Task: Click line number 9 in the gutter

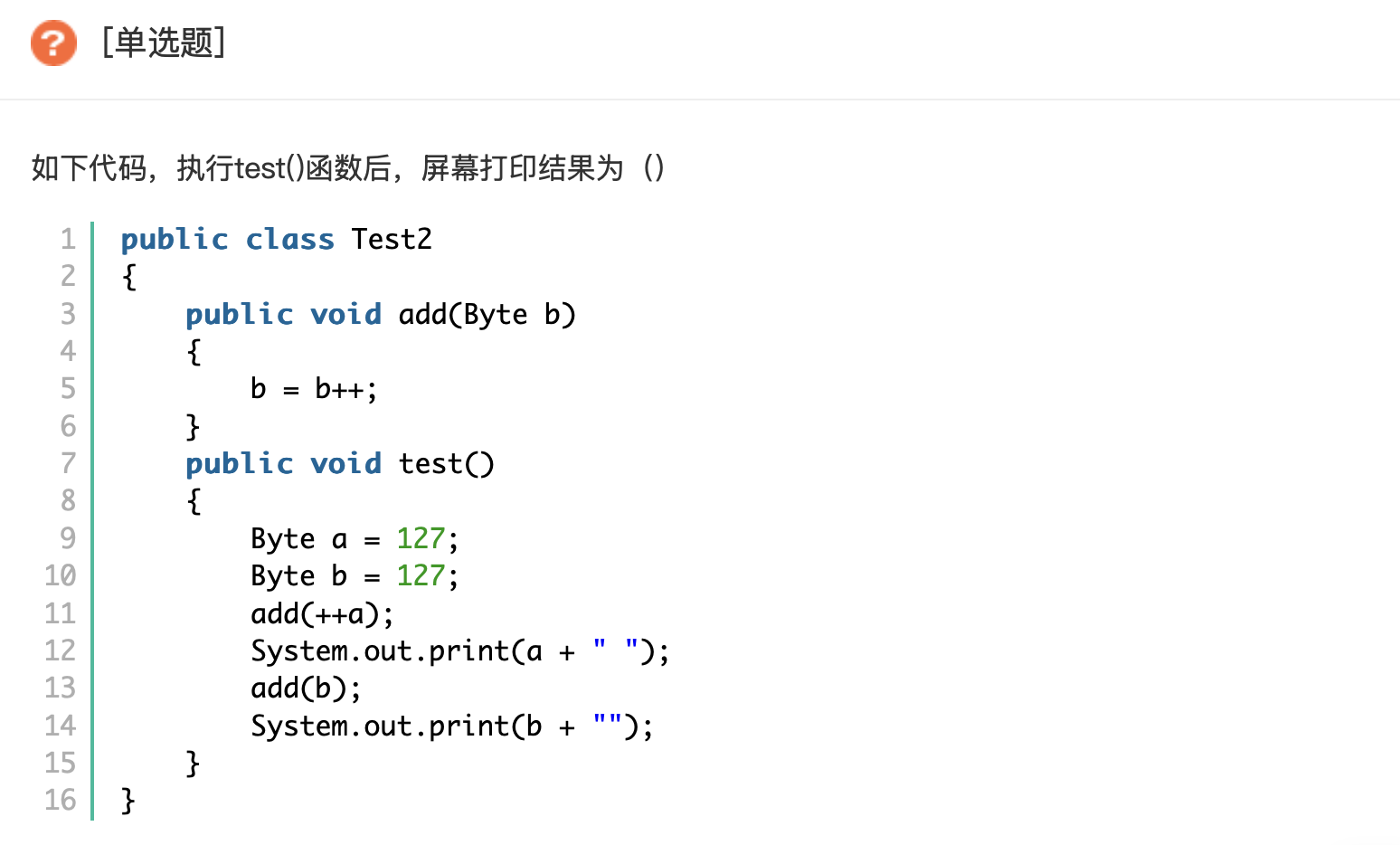Action: tap(68, 538)
